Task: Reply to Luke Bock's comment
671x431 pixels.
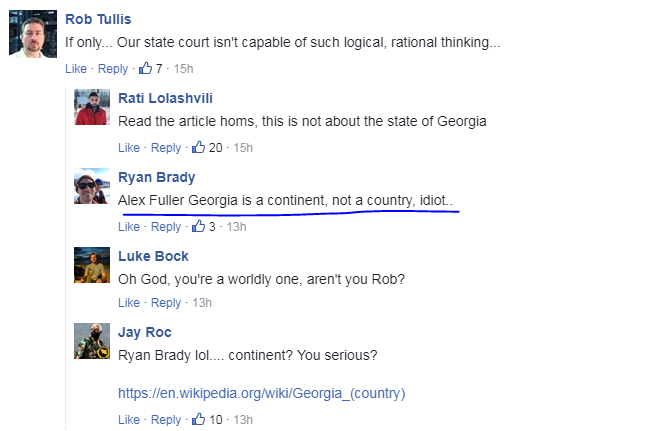Action: pos(166,303)
